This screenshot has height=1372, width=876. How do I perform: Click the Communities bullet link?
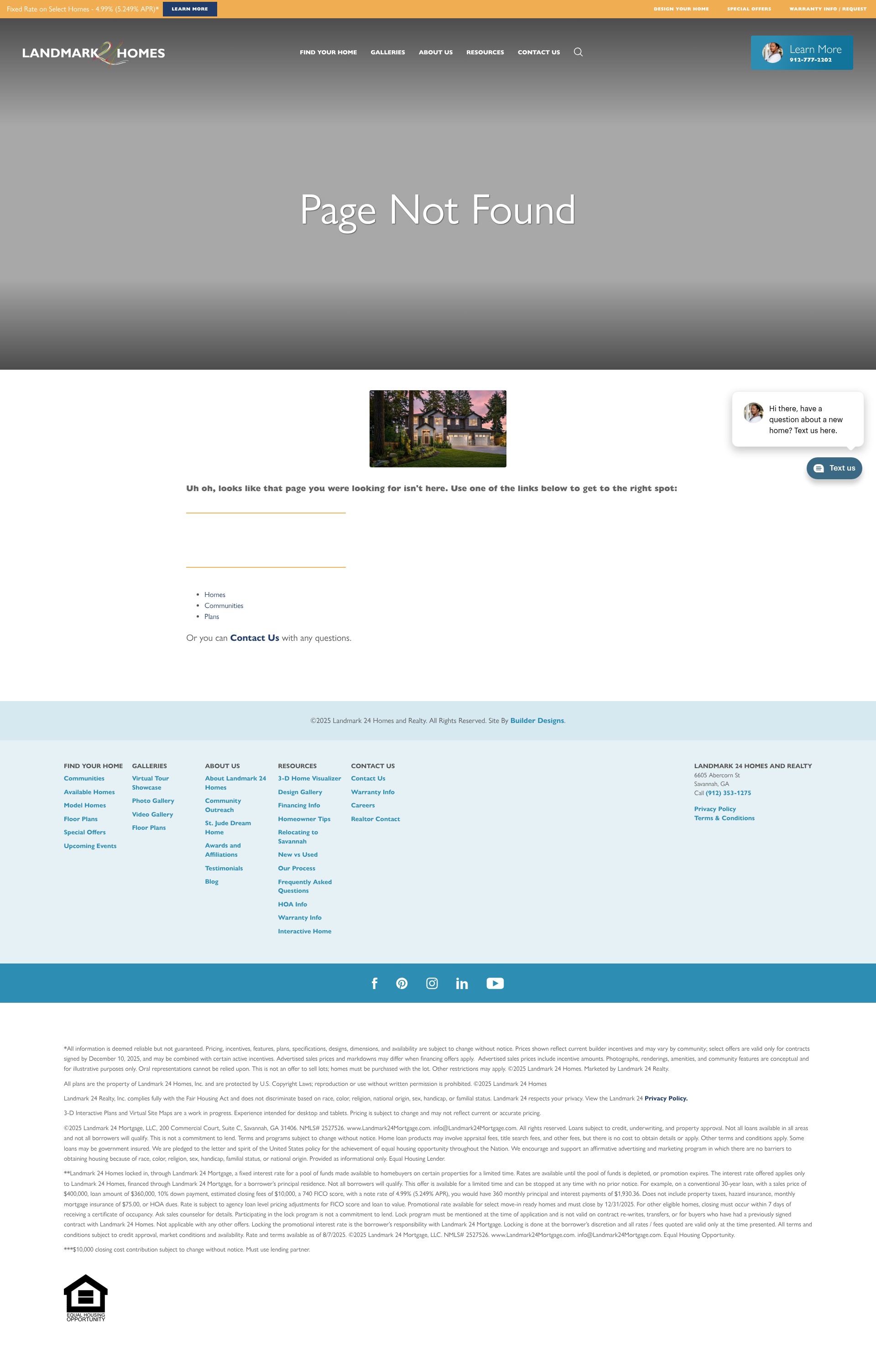pos(224,606)
